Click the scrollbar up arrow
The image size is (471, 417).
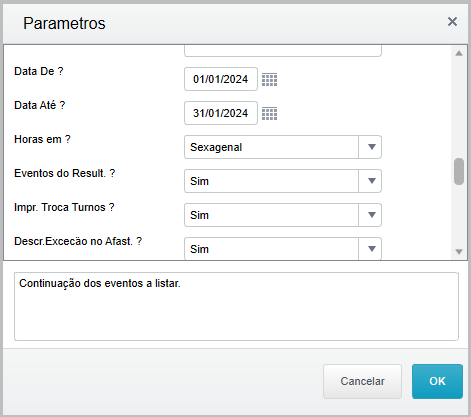[459, 53]
